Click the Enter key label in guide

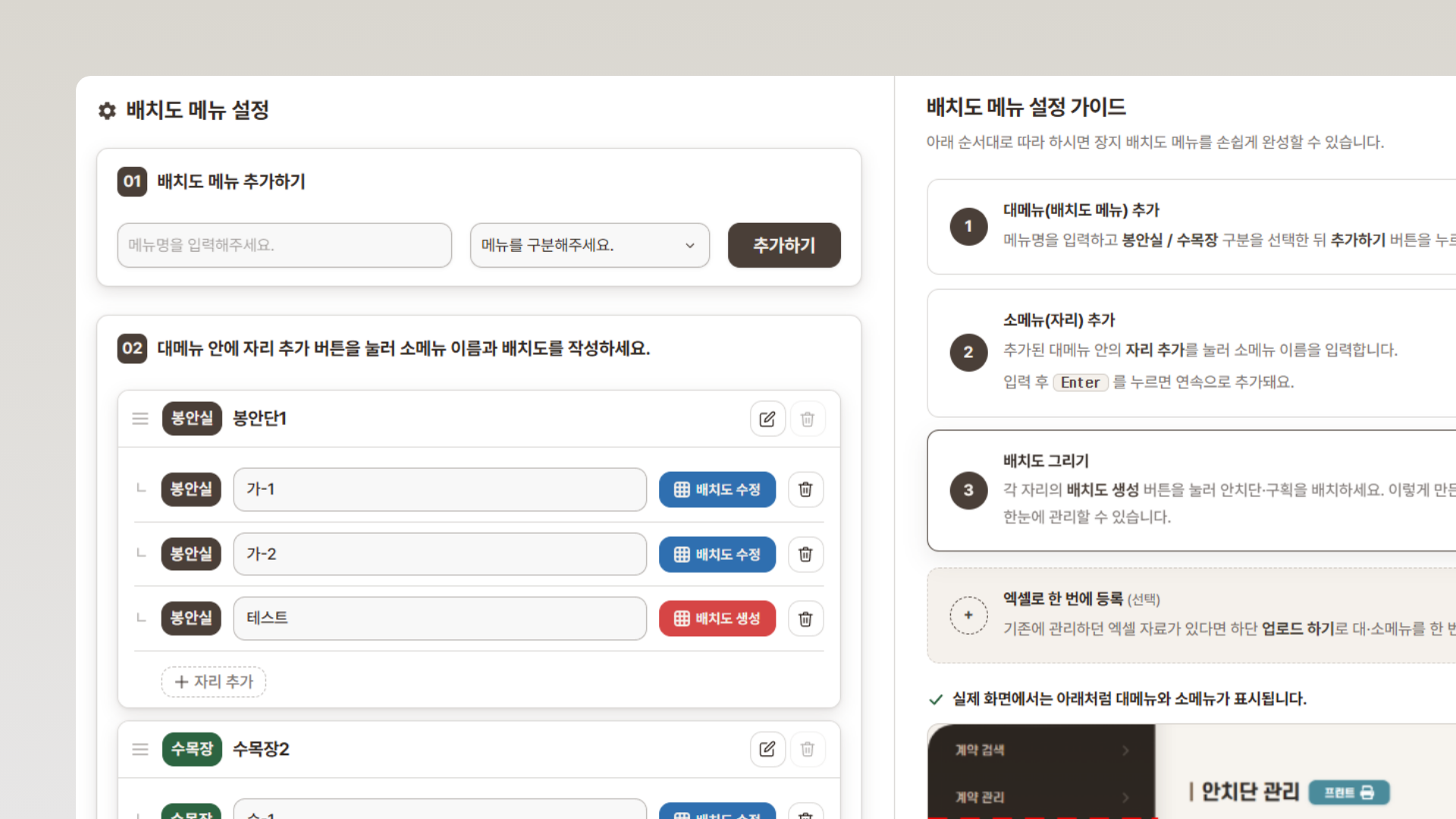pos(1081,382)
